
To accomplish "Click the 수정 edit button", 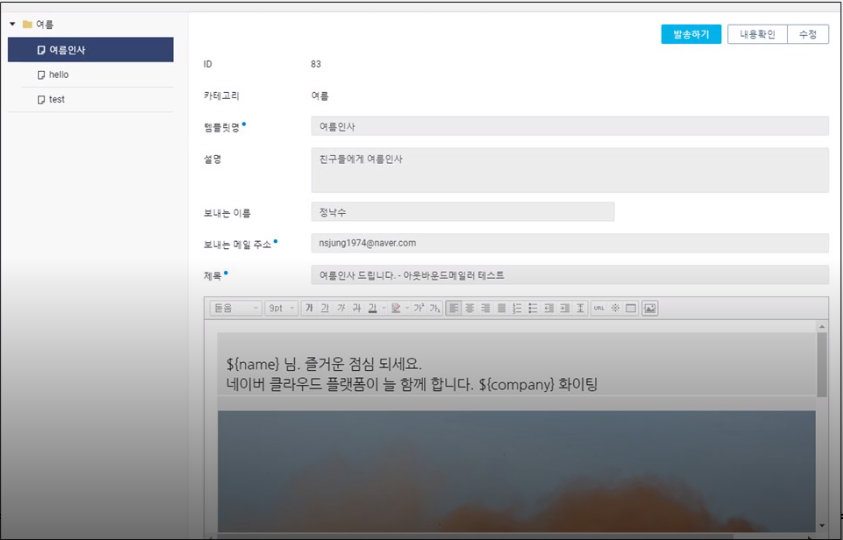I will click(808, 34).
